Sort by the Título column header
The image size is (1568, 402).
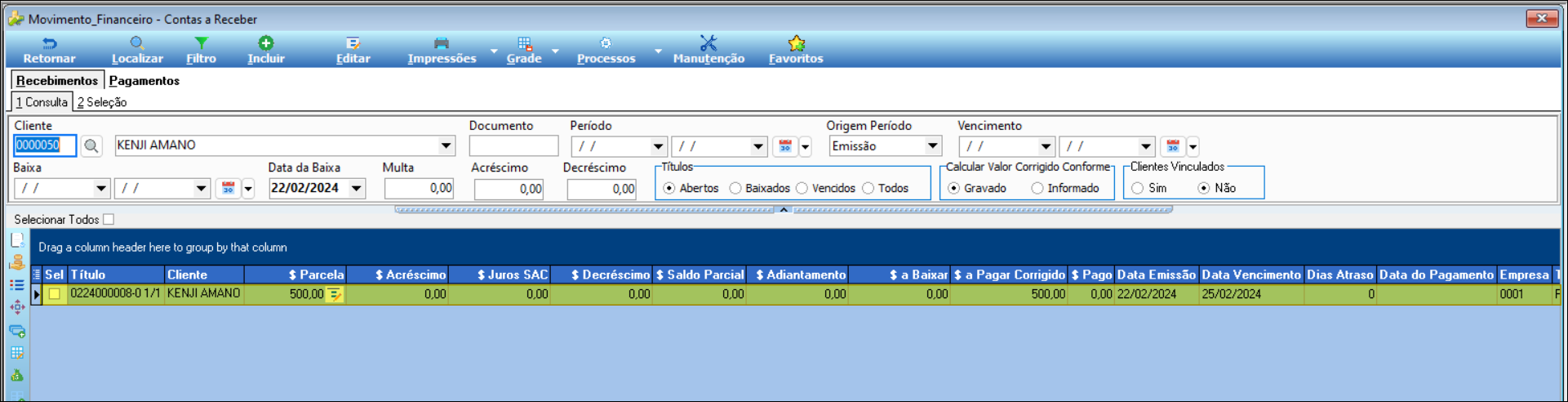click(x=115, y=275)
